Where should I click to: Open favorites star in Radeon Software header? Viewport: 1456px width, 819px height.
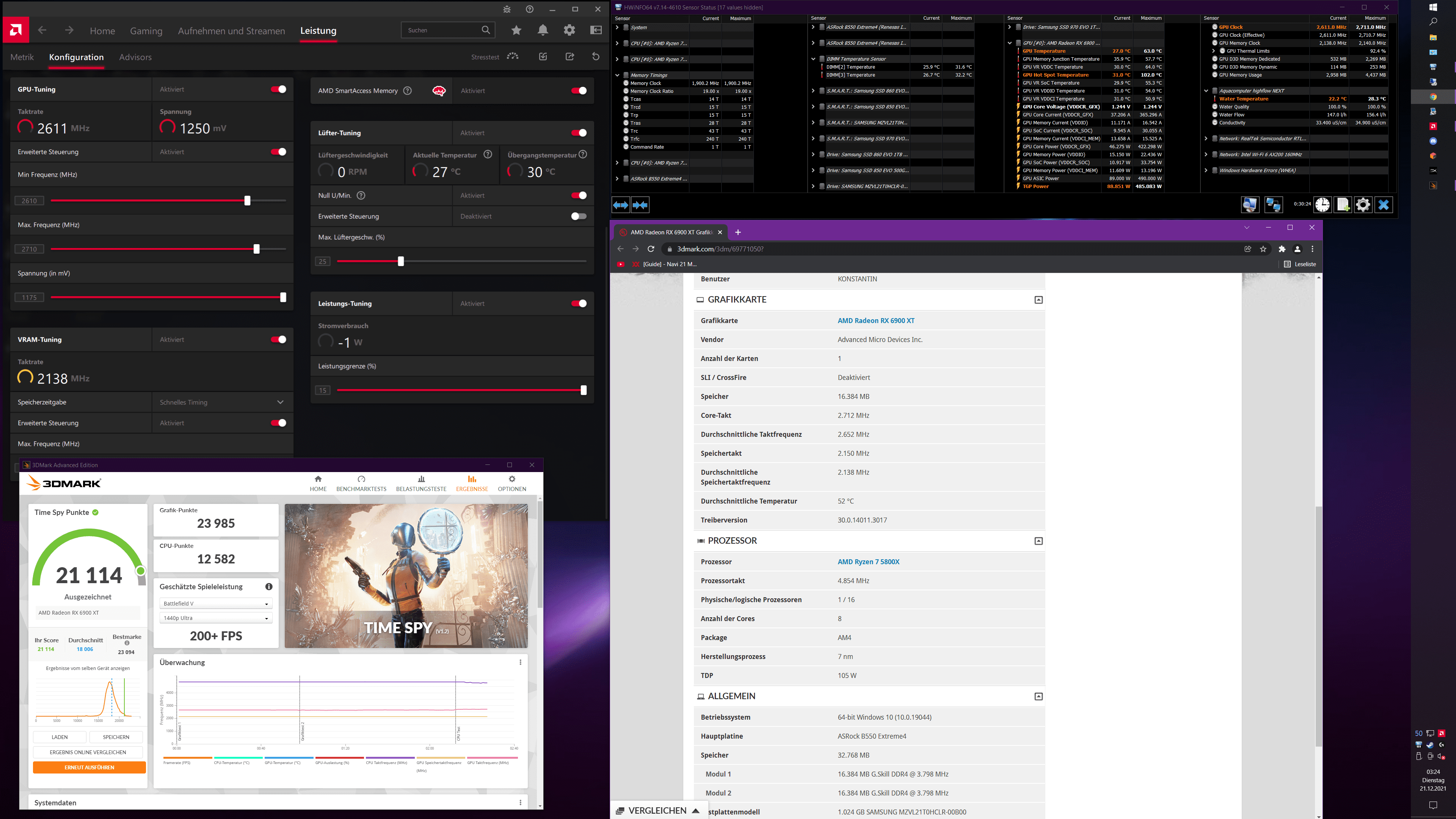[x=516, y=30]
